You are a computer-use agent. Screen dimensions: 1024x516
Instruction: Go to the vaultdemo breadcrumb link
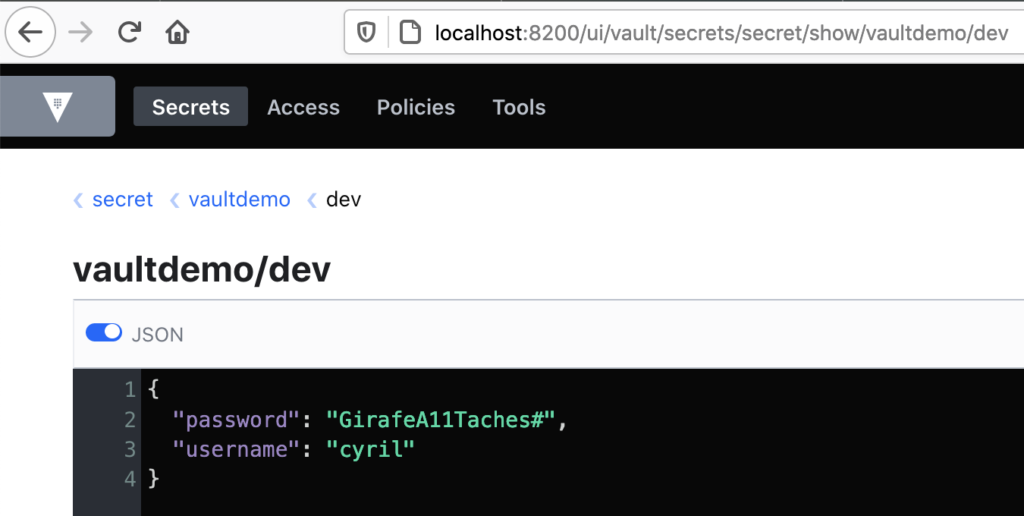(x=240, y=199)
